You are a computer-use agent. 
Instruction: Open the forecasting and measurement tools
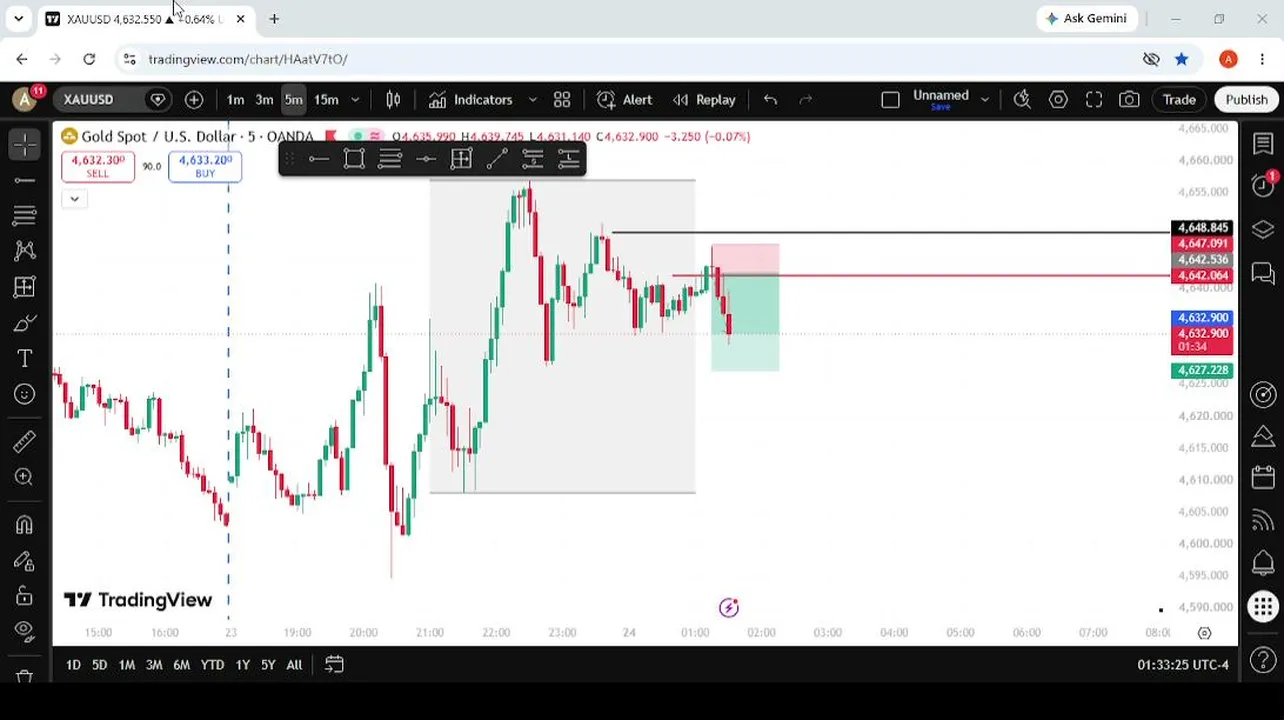(x=25, y=287)
